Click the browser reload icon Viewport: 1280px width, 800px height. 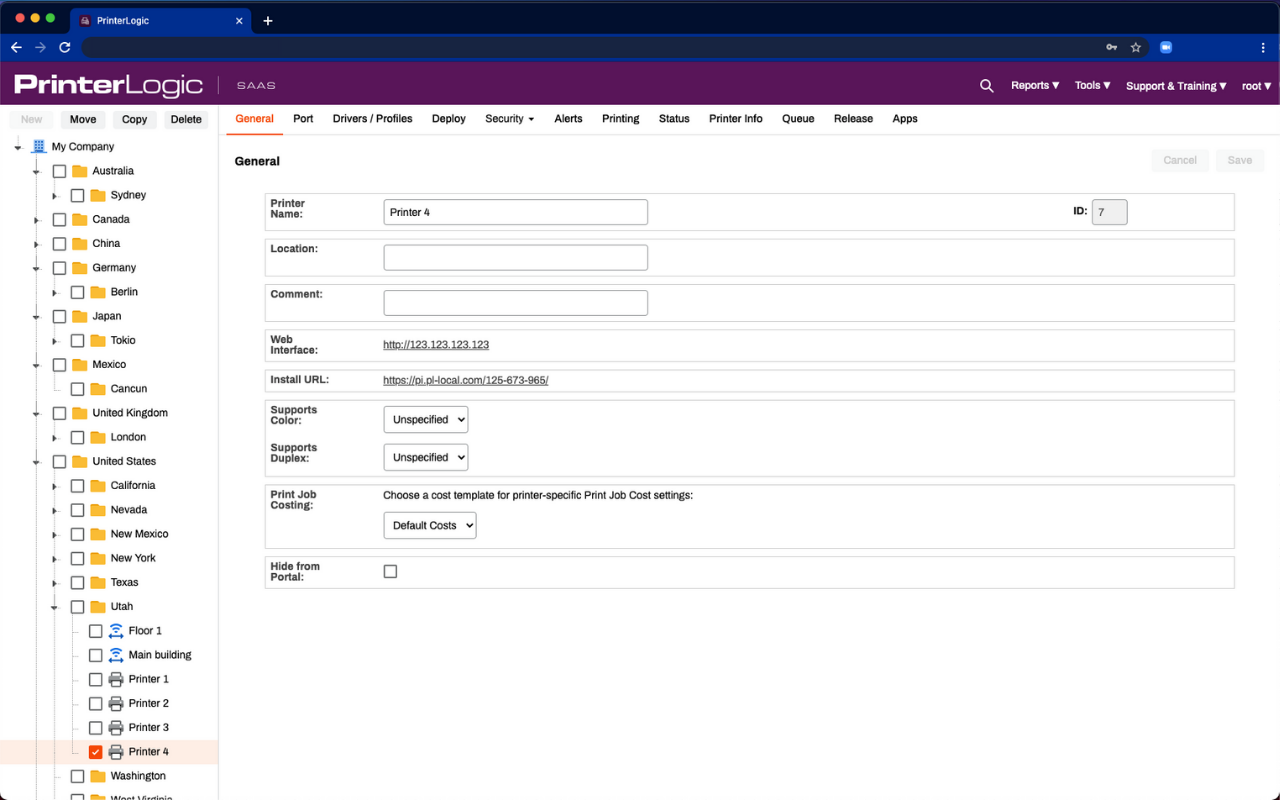(64, 46)
